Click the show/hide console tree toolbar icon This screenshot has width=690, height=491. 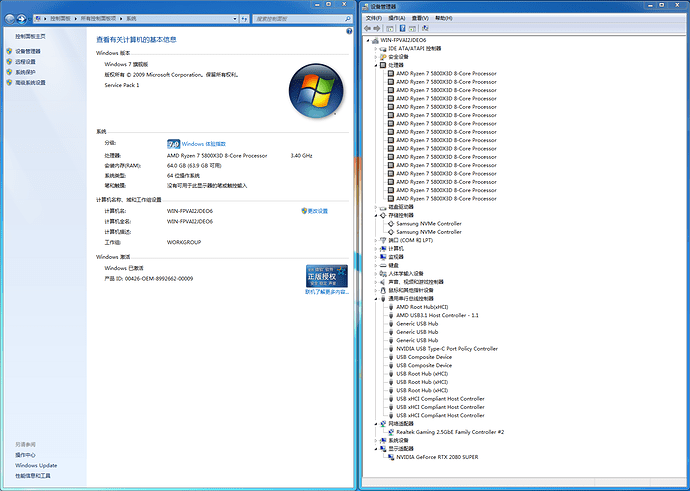pyautogui.click(x=390, y=28)
